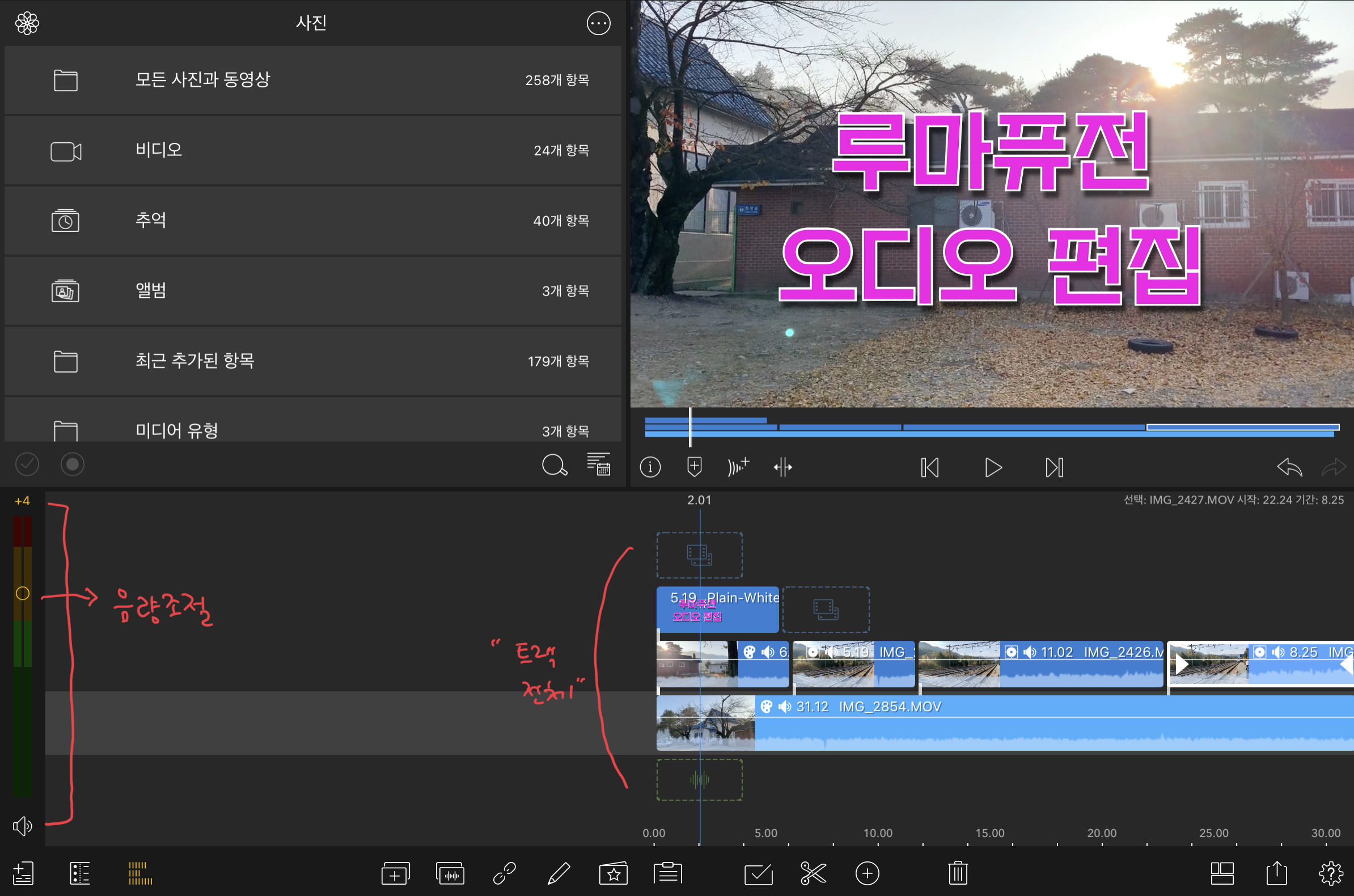Screen dimensions: 1354x896
Task: Open the 비디오 folder
Action: (x=312, y=150)
